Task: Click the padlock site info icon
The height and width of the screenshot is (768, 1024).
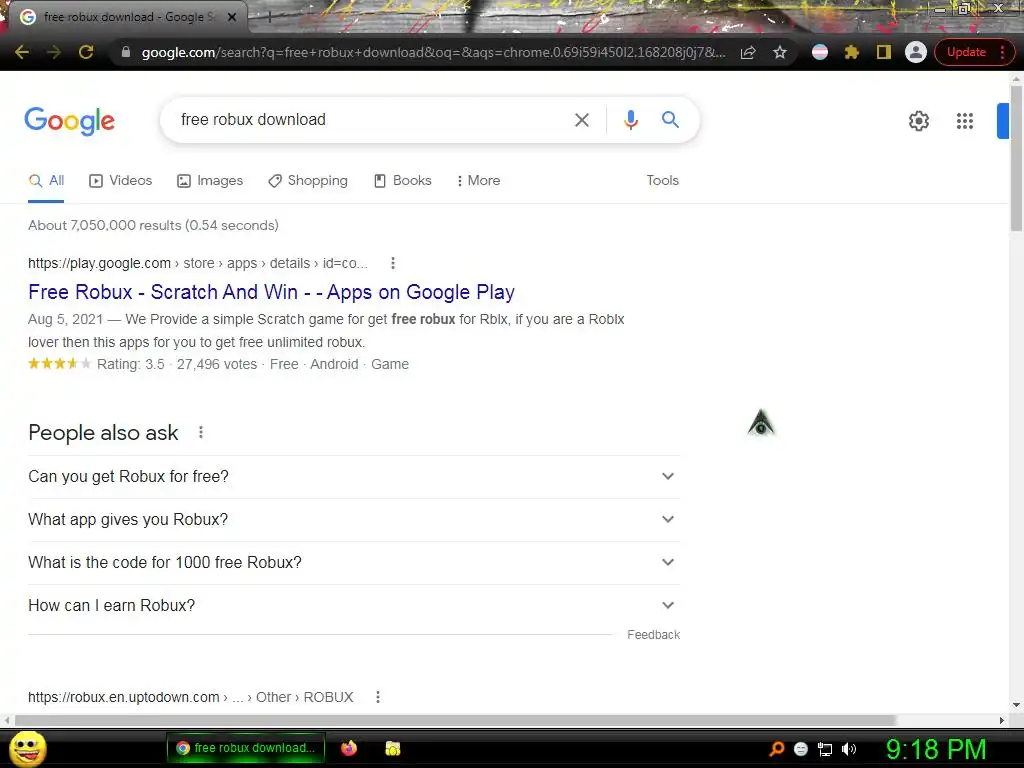Action: tap(126, 52)
